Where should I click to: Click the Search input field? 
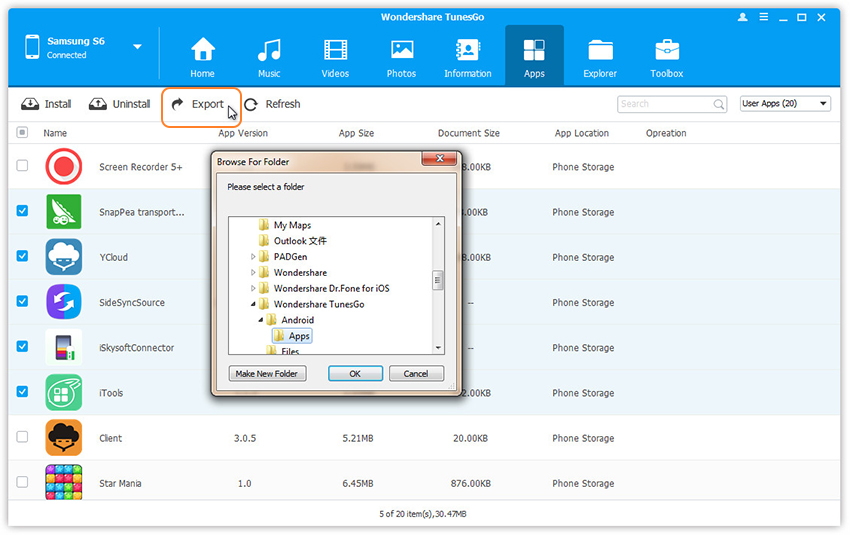(665, 104)
